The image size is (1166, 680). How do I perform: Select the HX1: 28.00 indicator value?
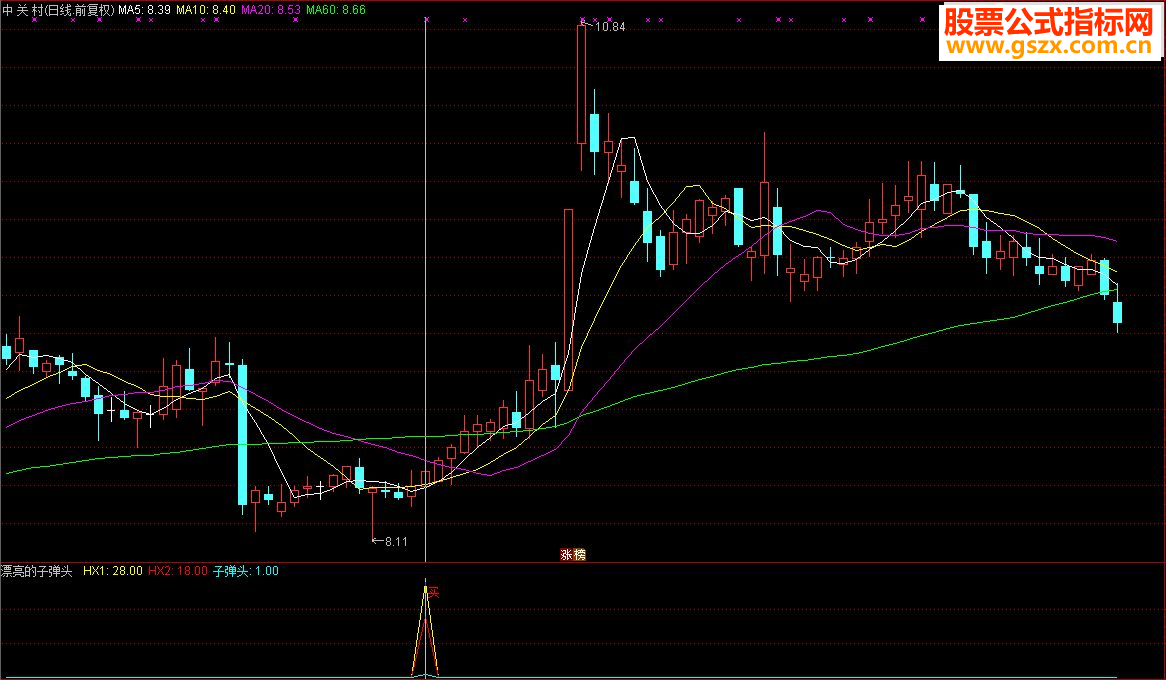point(112,571)
